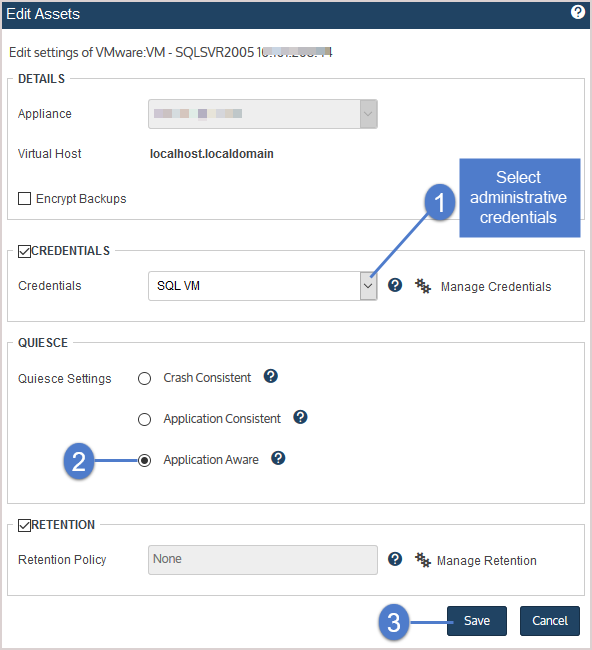
Task: Click the gear icon beside Manage Retention
Action: coord(423,560)
